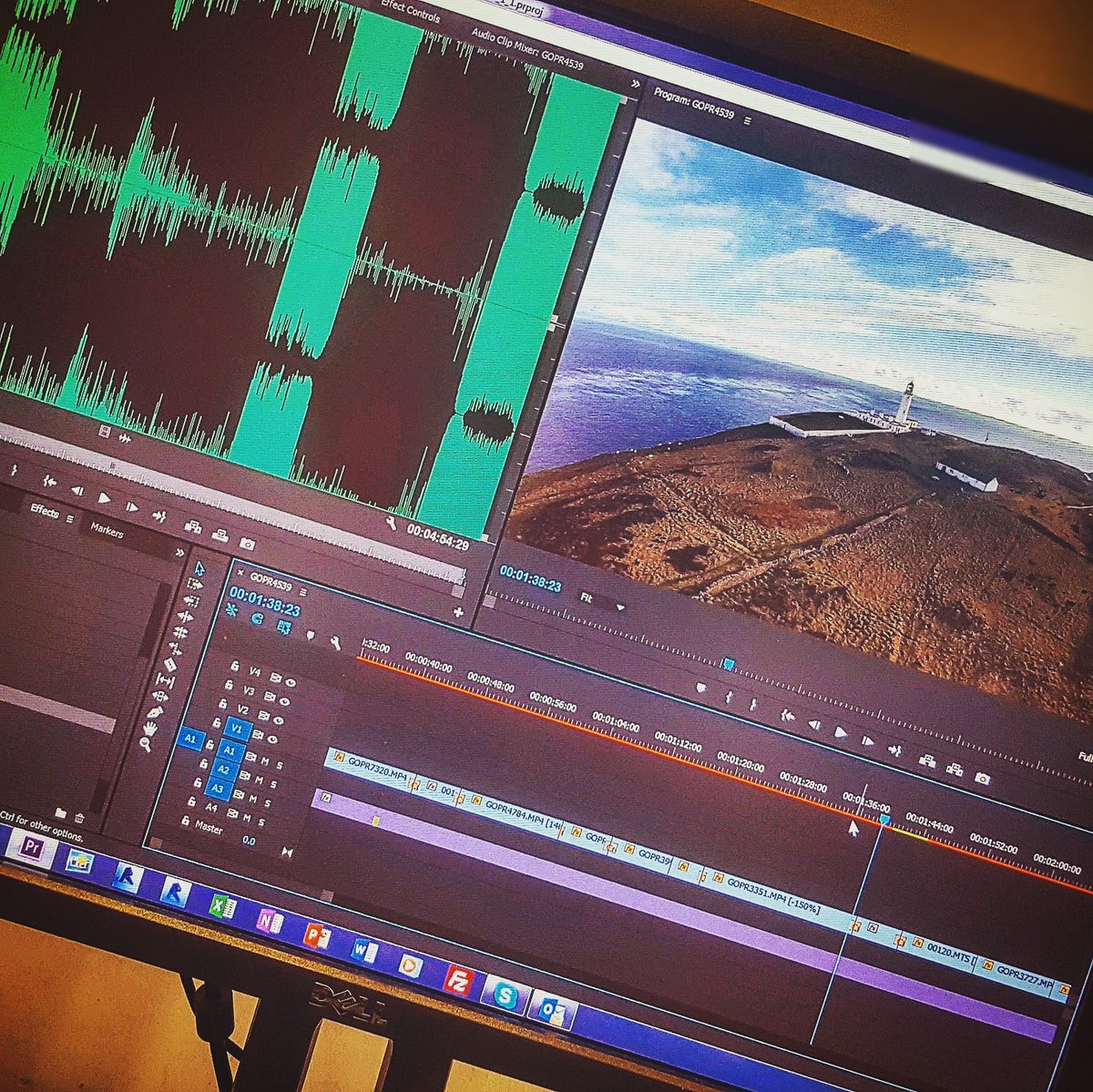Open Effects panel menu

(x=70, y=519)
